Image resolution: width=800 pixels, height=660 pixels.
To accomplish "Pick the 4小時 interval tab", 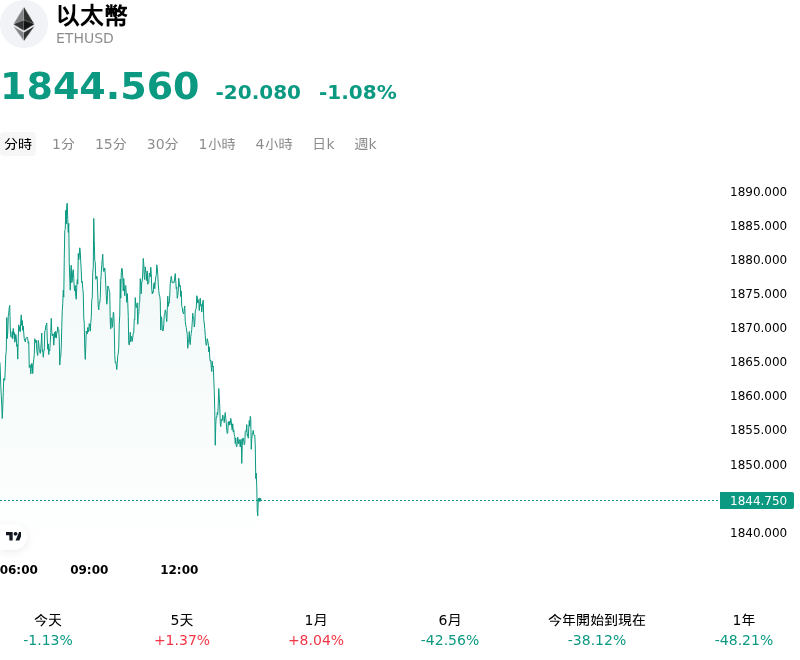I will pyautogui.click(x=274, y=144).
